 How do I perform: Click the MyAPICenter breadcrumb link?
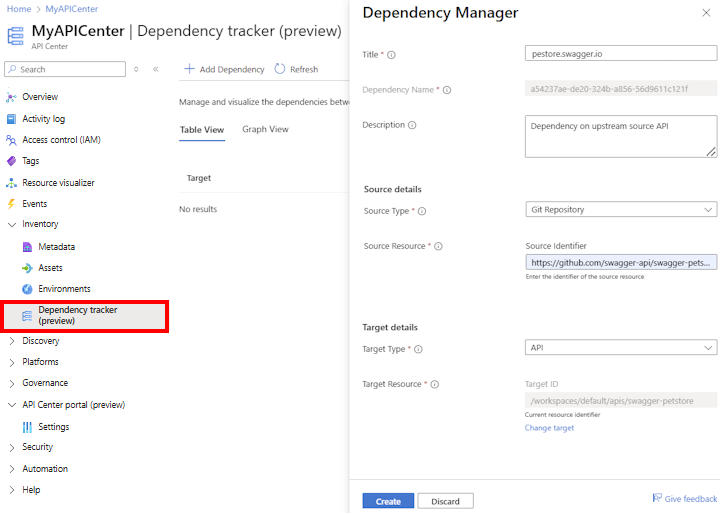[72, 9]
